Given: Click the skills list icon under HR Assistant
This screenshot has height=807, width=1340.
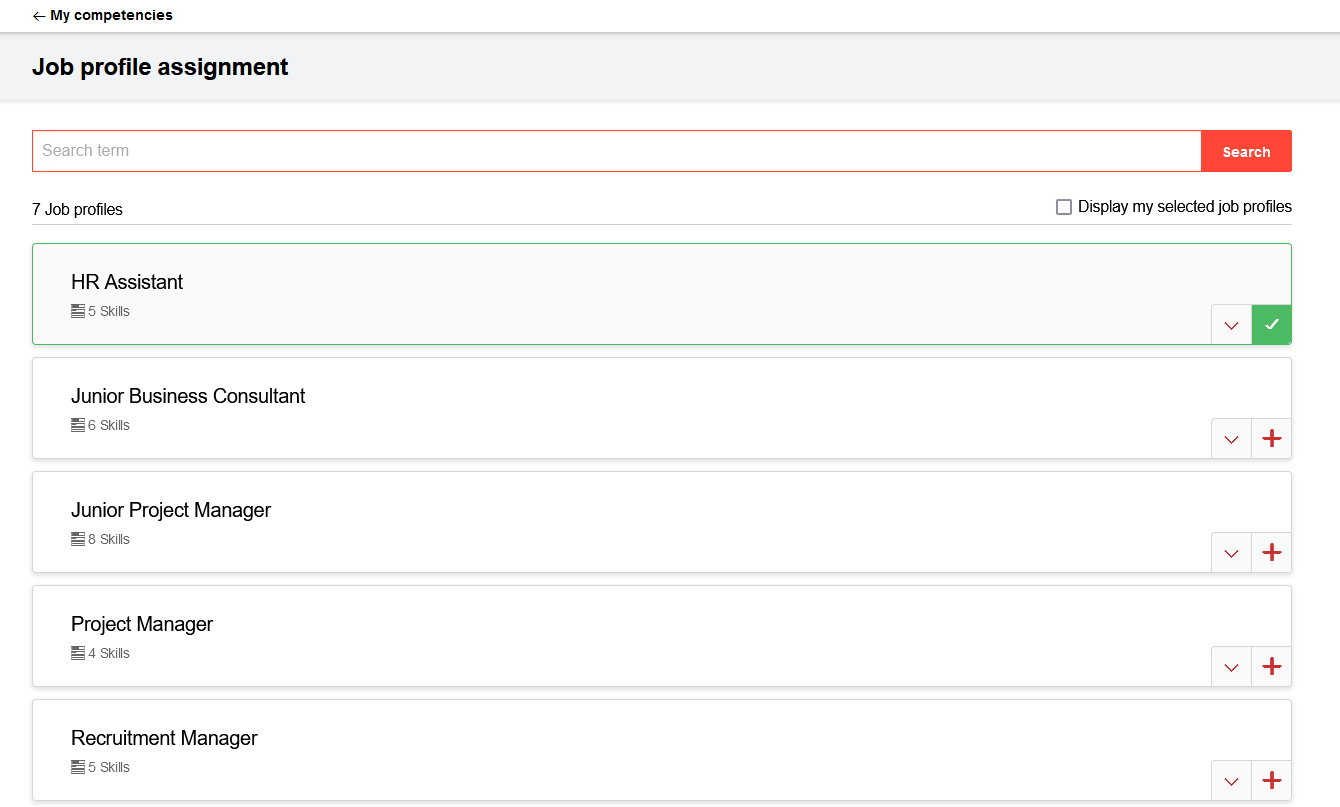Looking at the screenshot, I should pyautogui.click(x=78, y=311).
